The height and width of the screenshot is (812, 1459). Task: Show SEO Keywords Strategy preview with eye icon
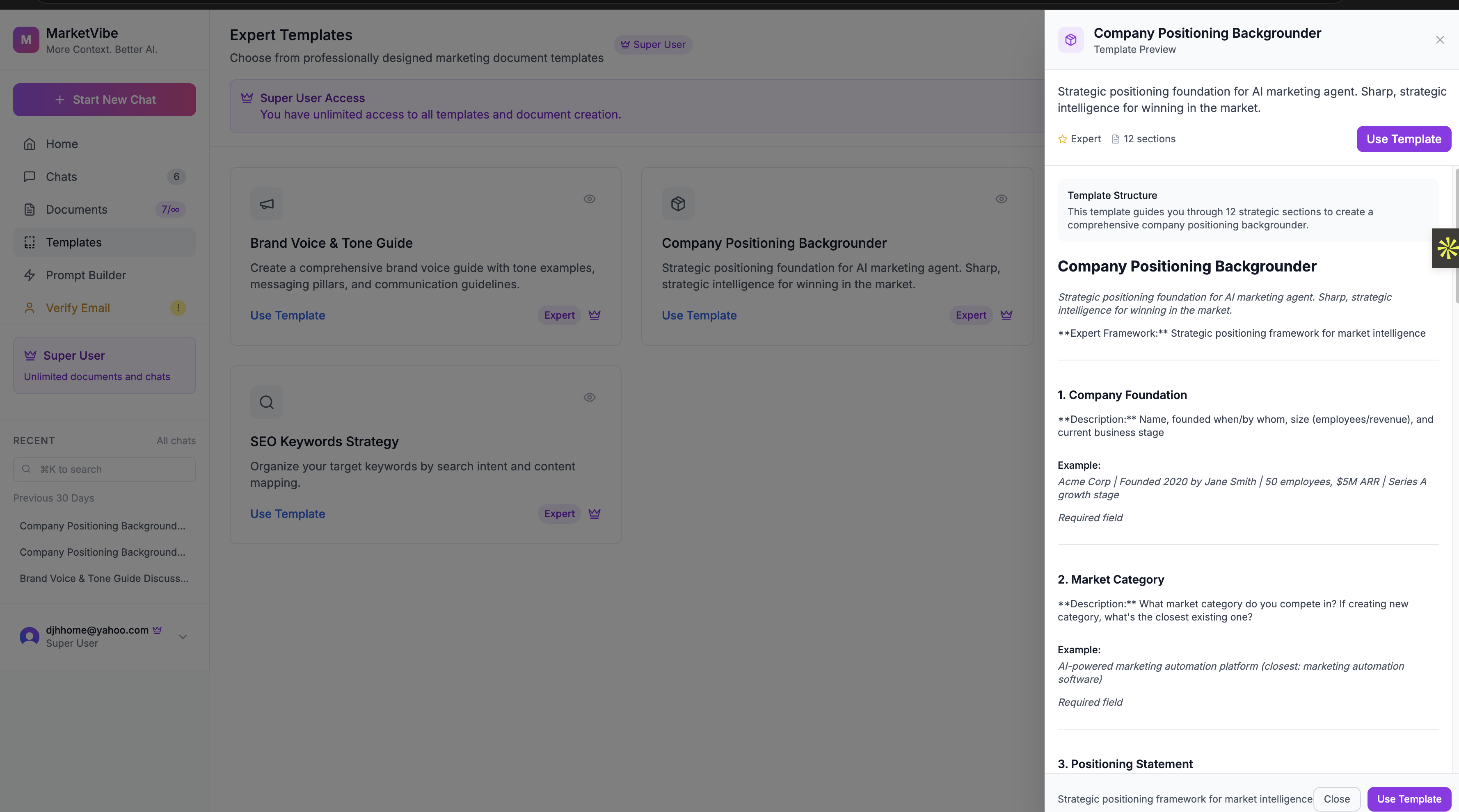click(589, 397)
